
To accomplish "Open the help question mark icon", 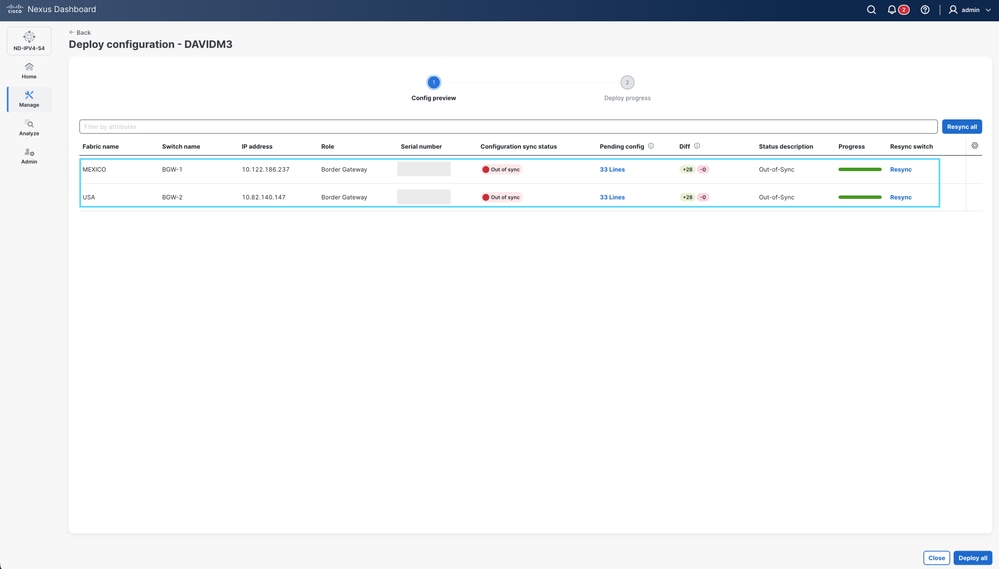I will (925, 10).
